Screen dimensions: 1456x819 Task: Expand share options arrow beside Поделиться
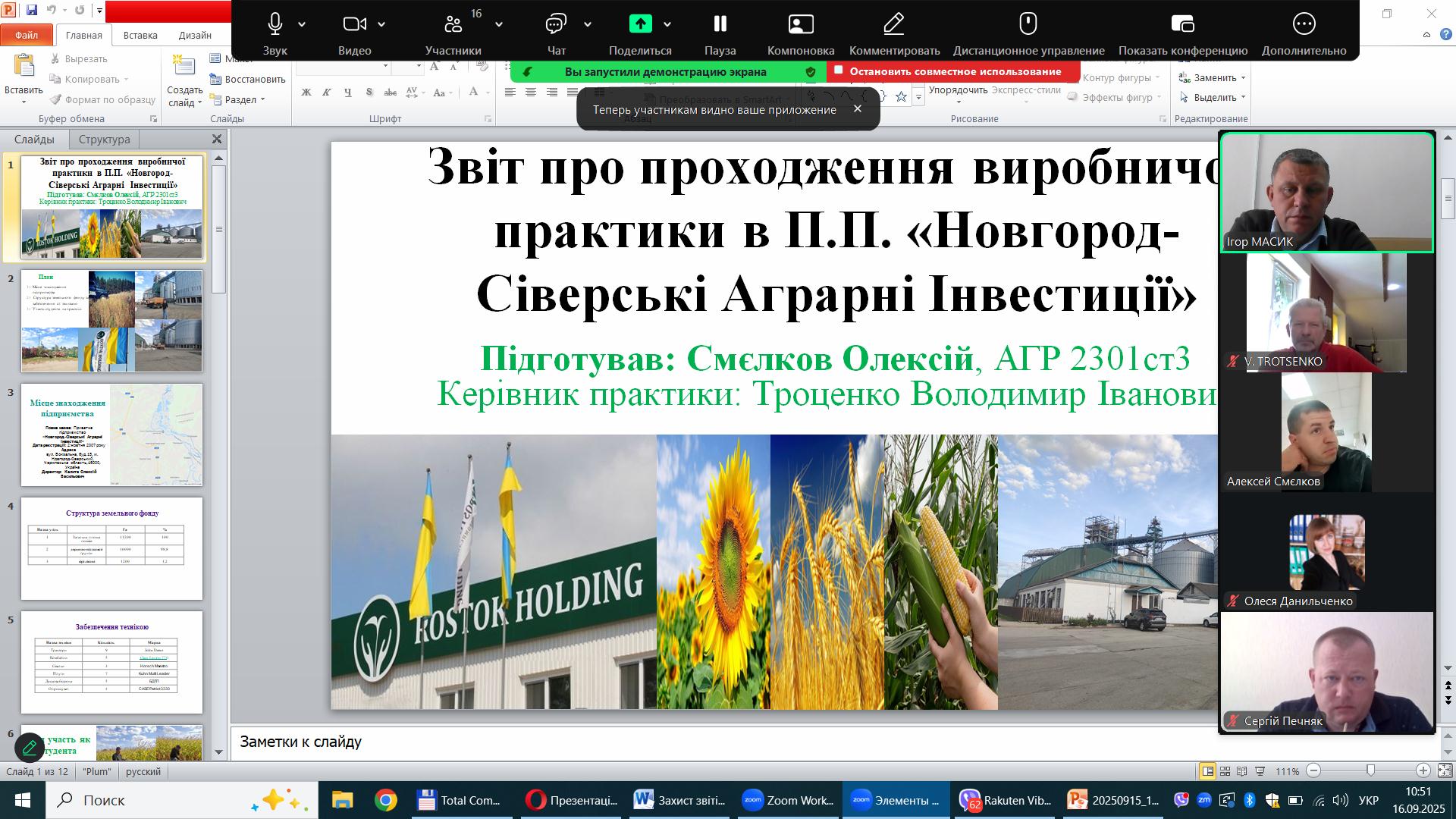(667, 24)
